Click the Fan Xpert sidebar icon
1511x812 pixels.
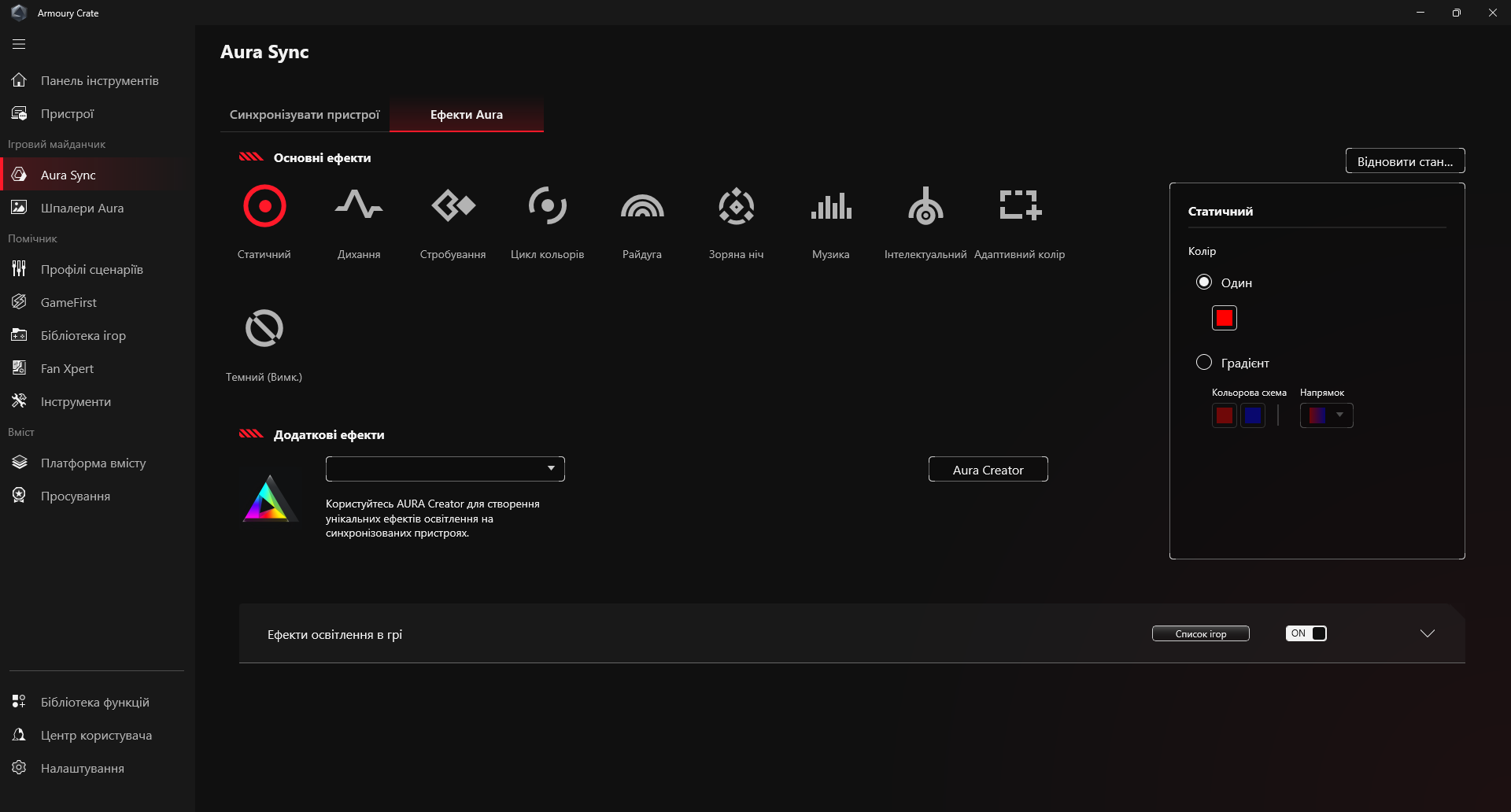19,368
